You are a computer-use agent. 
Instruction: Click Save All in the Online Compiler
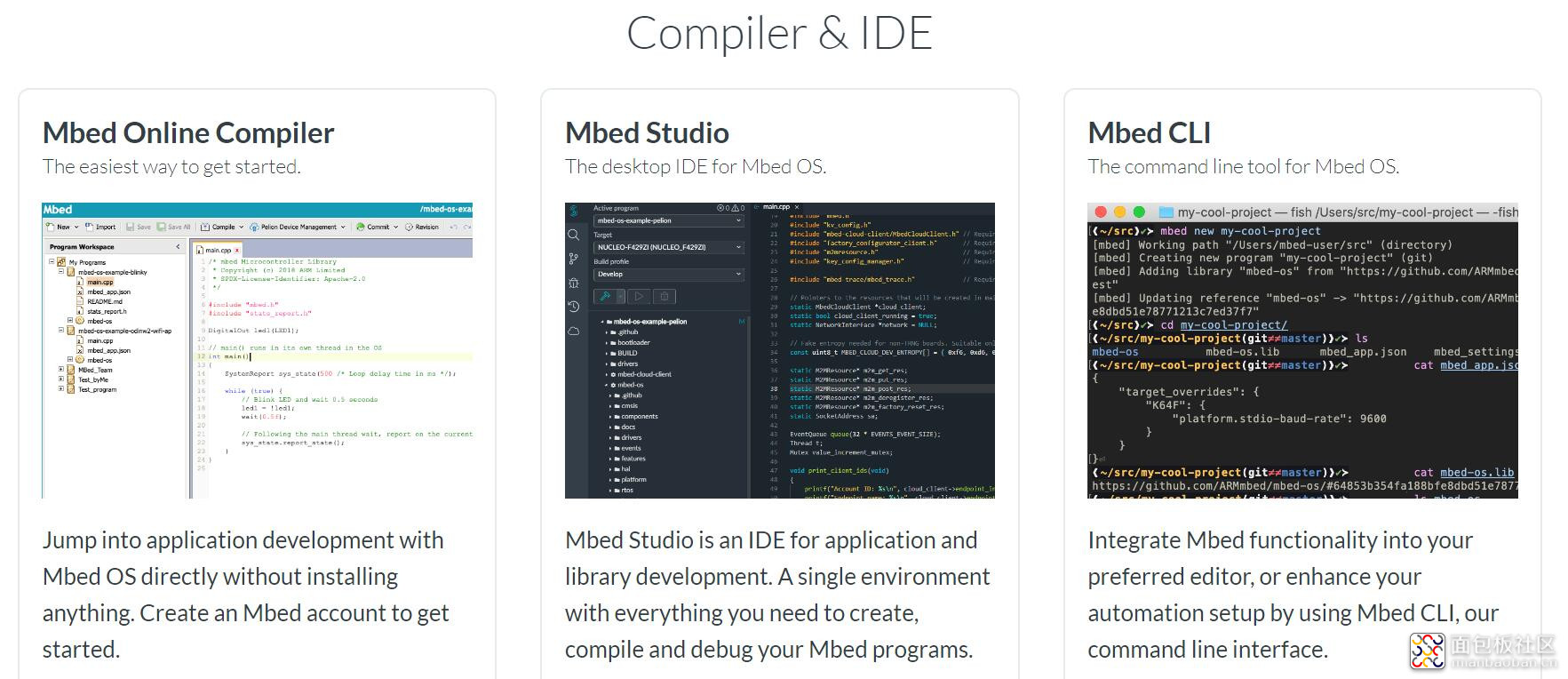click(x=173, y=227)
